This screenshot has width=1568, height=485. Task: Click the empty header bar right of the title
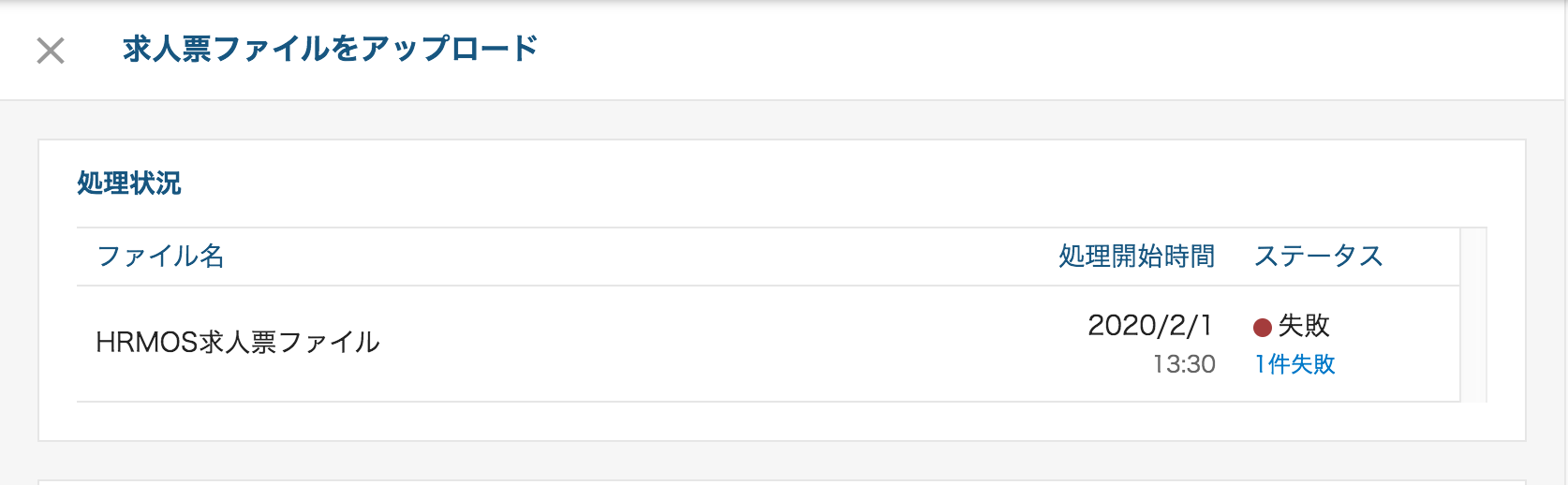1049,49
